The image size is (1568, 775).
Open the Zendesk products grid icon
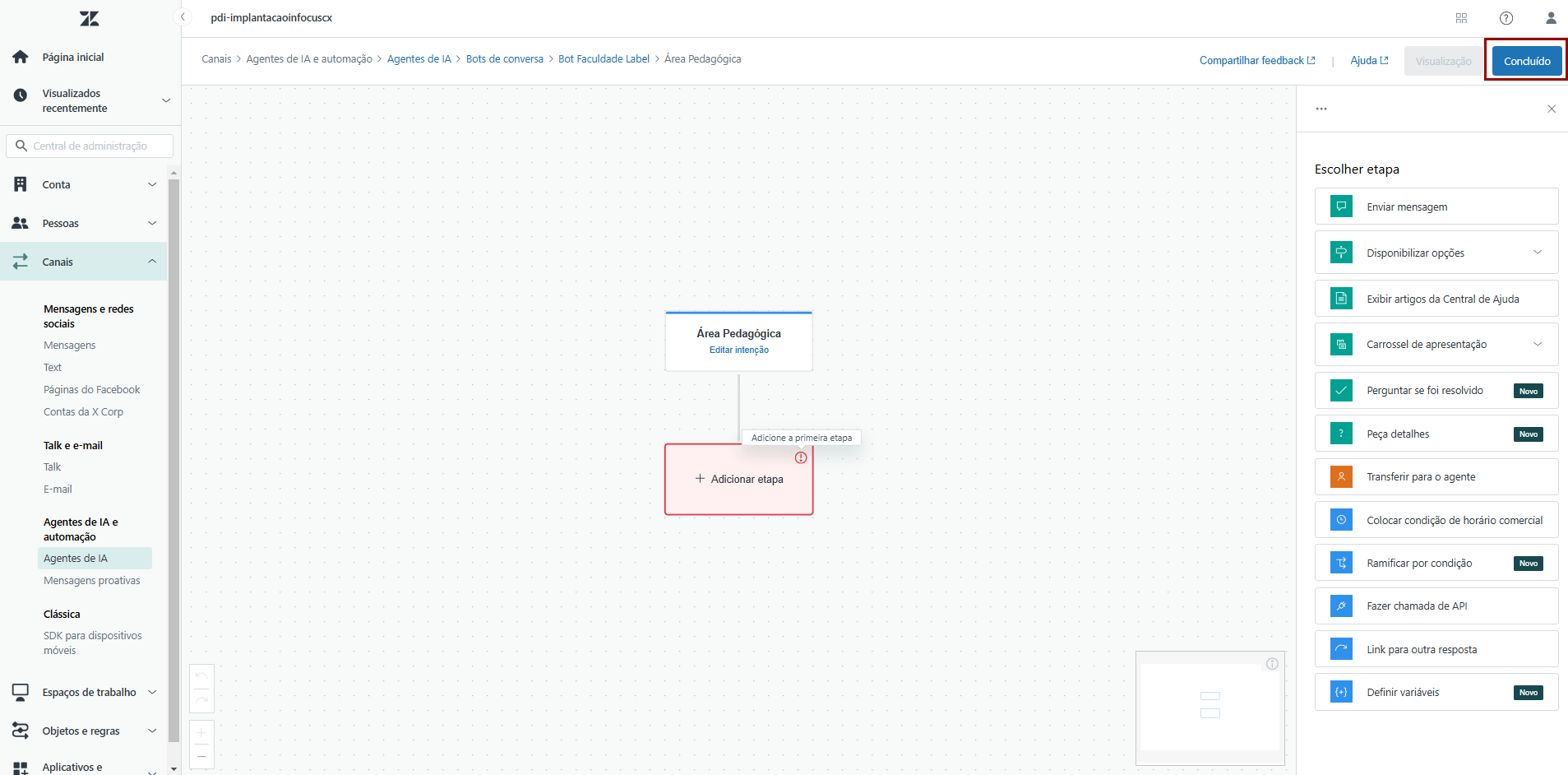coord(1461,18)
